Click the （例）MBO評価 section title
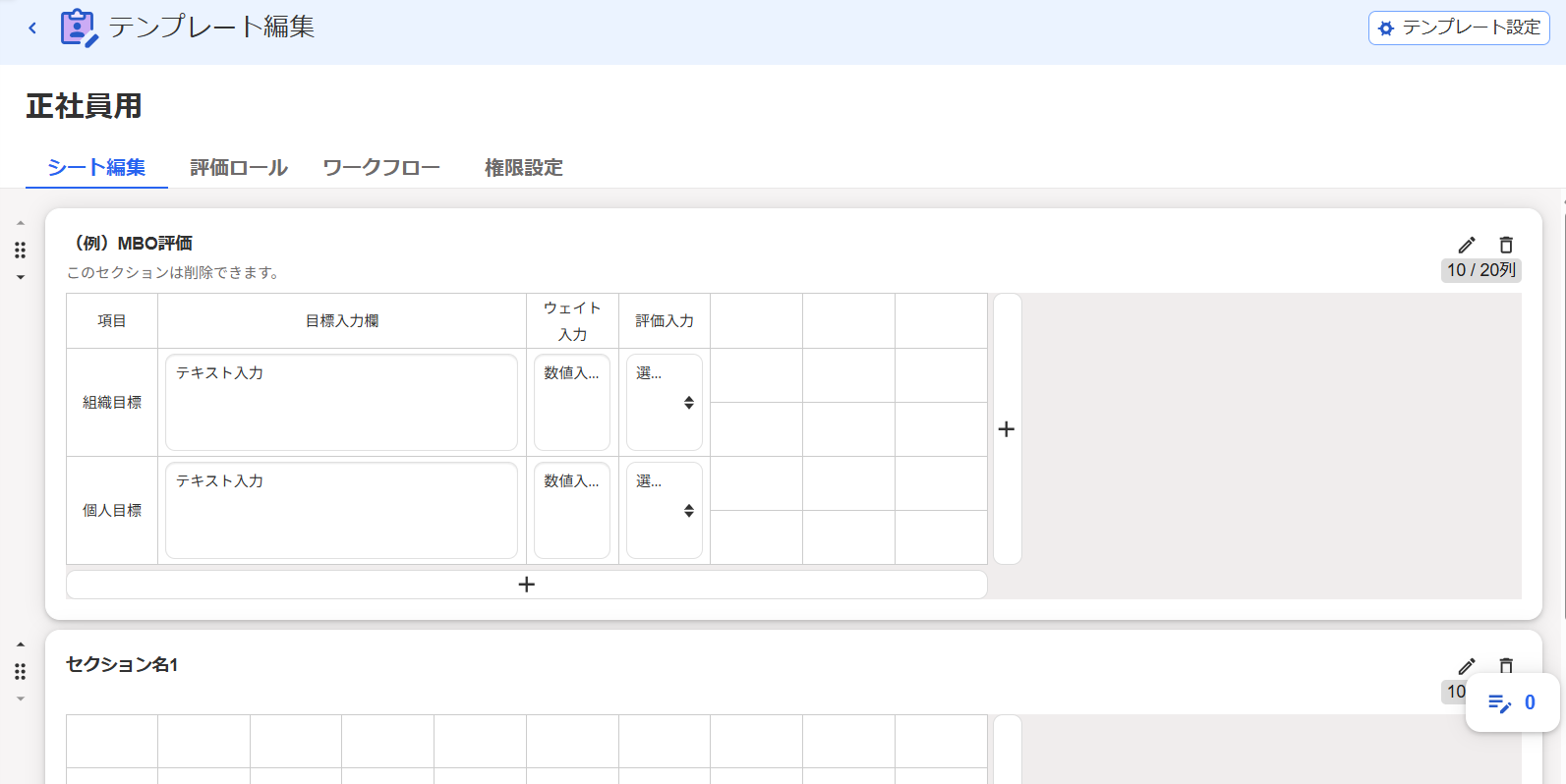This screenshot has height=784, width=1566. (130, 243)
